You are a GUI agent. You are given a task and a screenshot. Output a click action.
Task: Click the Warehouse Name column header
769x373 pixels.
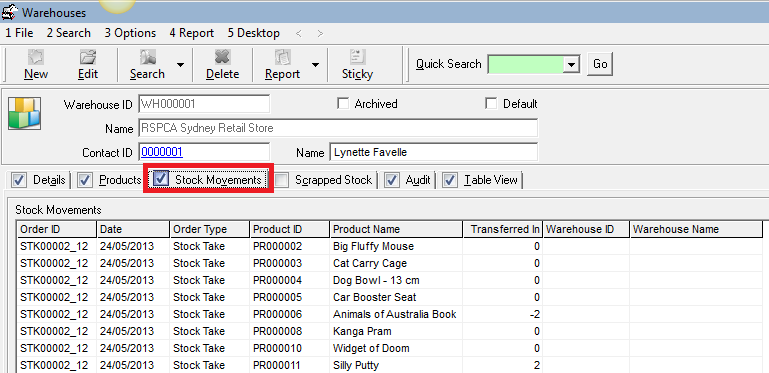coord(696,229)
